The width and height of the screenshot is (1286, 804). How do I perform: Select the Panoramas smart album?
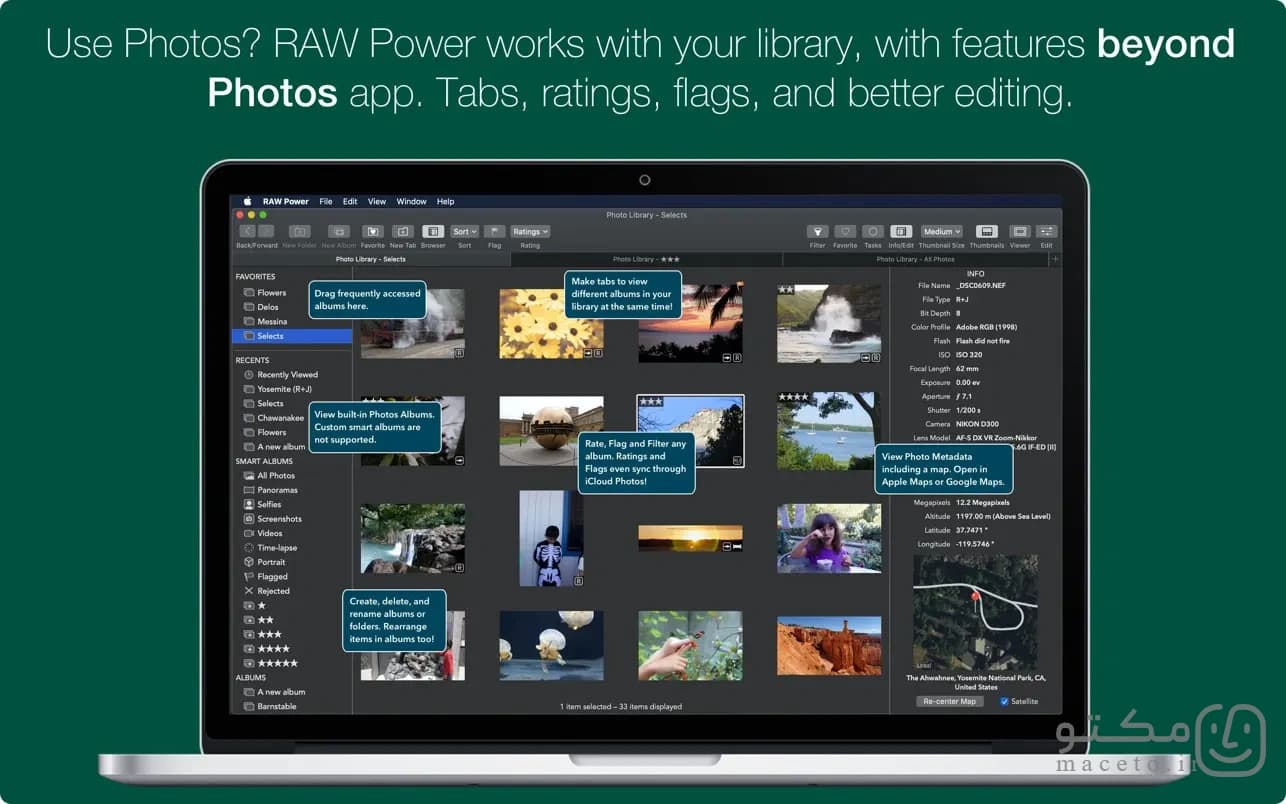[271, 490]
